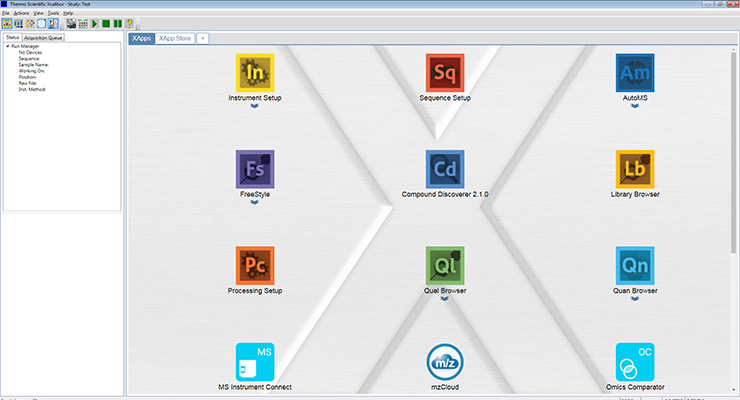The height and width of the screenshot is (400, 740).
Task: Click the XApps panel vertical scrollbar
Action: [x=733, y=153]
